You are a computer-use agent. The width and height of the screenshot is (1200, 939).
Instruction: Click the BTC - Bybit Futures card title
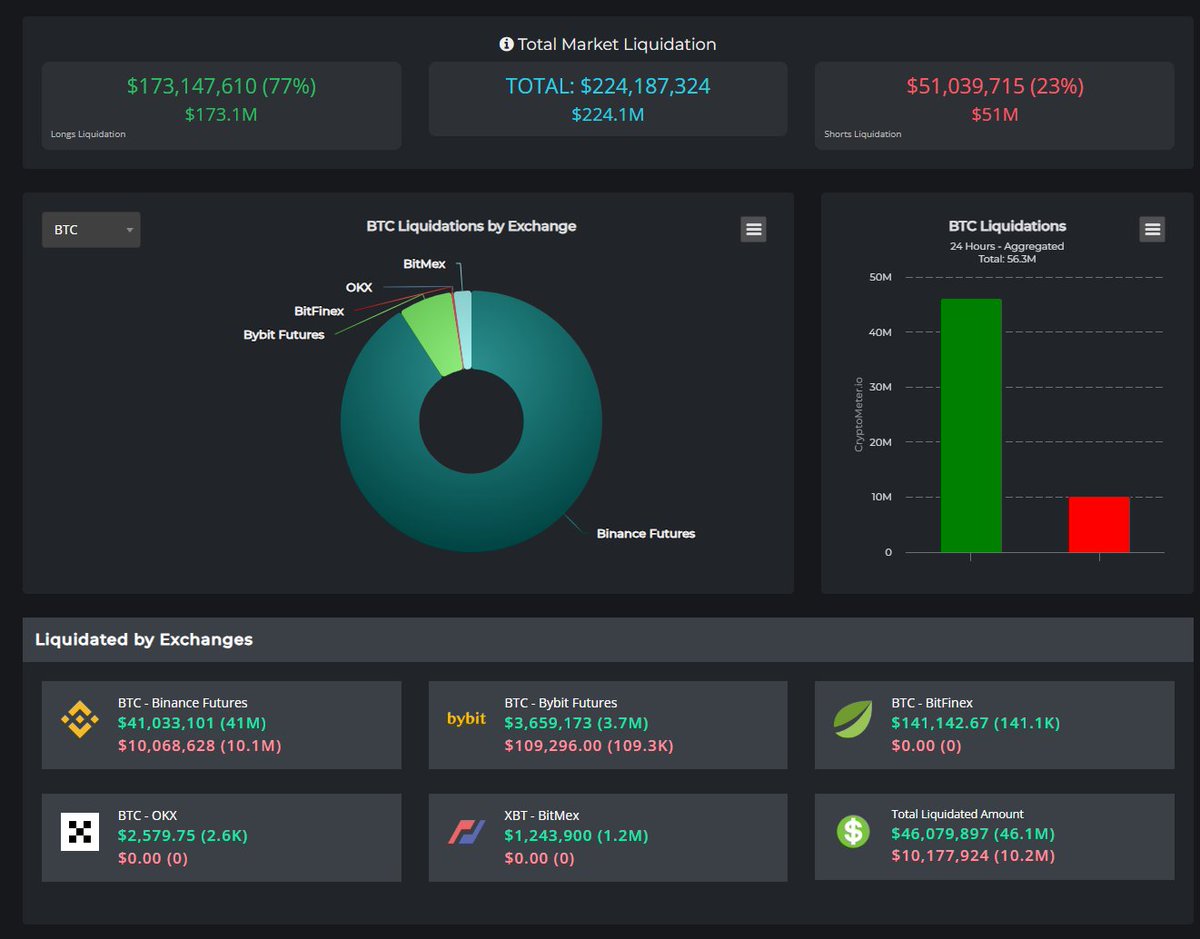tap(561, 703)
